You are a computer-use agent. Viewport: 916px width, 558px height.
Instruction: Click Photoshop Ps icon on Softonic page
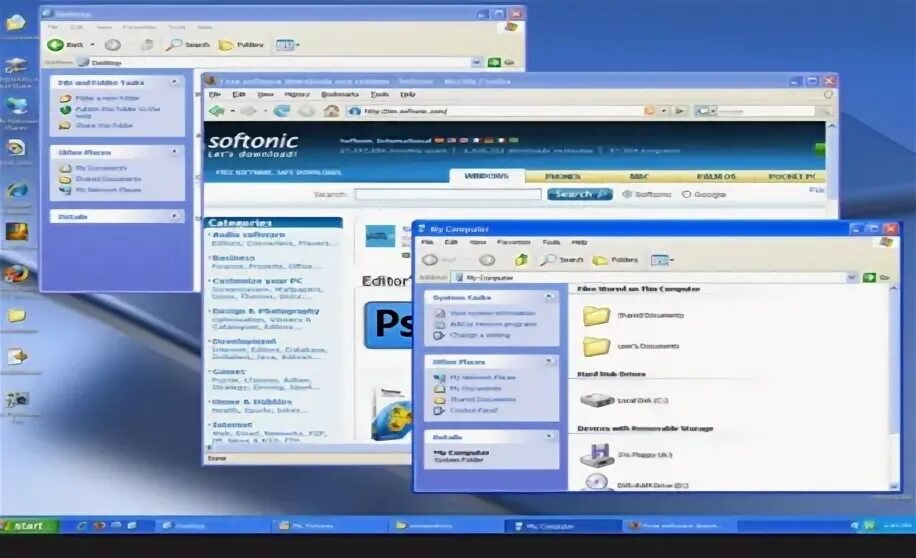pyautogui.click(x=388, y=325)
